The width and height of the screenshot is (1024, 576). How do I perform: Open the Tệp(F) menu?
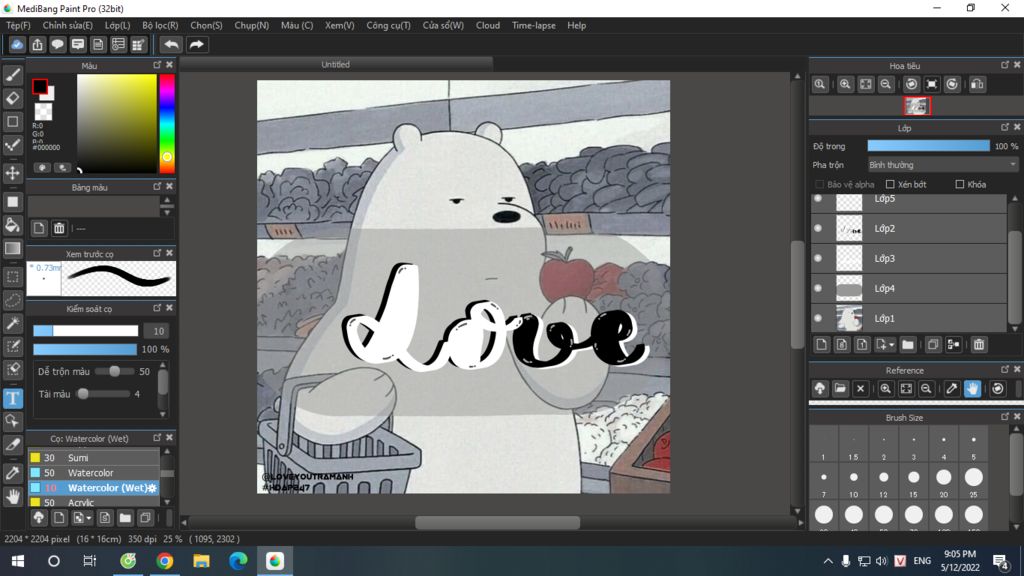coord(18,25)
